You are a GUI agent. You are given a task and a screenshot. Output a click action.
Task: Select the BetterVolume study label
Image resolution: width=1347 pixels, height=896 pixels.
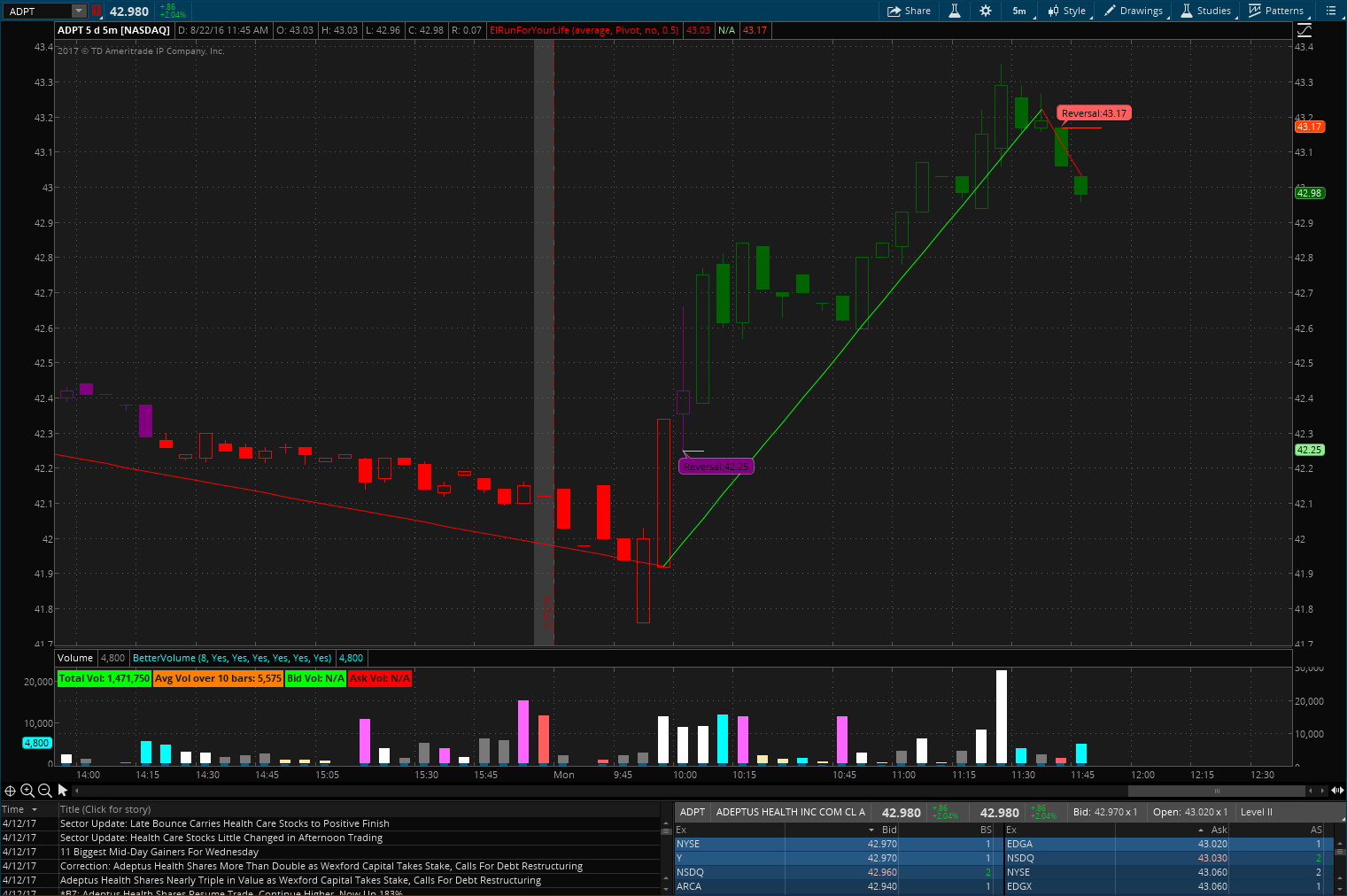pos(232,658)
